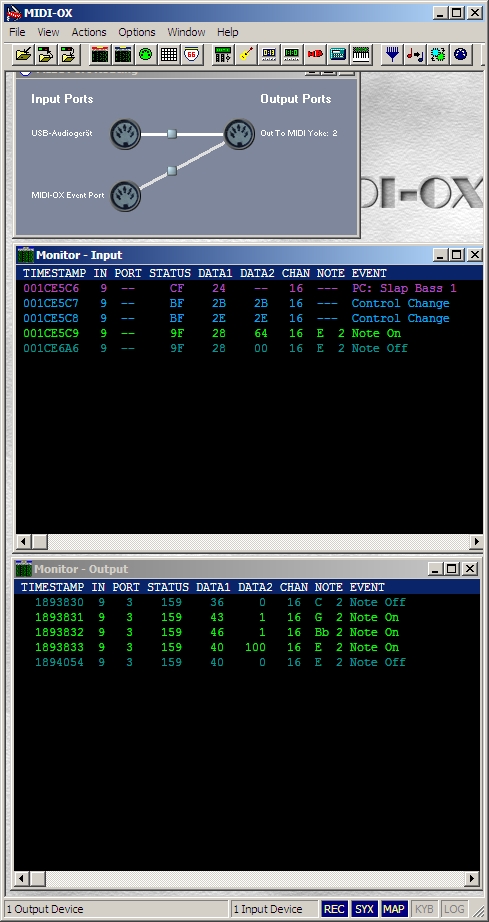The height and width of the screenshot is (922, 489).
Task: Toggle the KYB status bar indicator
Action: click(424, 909)
